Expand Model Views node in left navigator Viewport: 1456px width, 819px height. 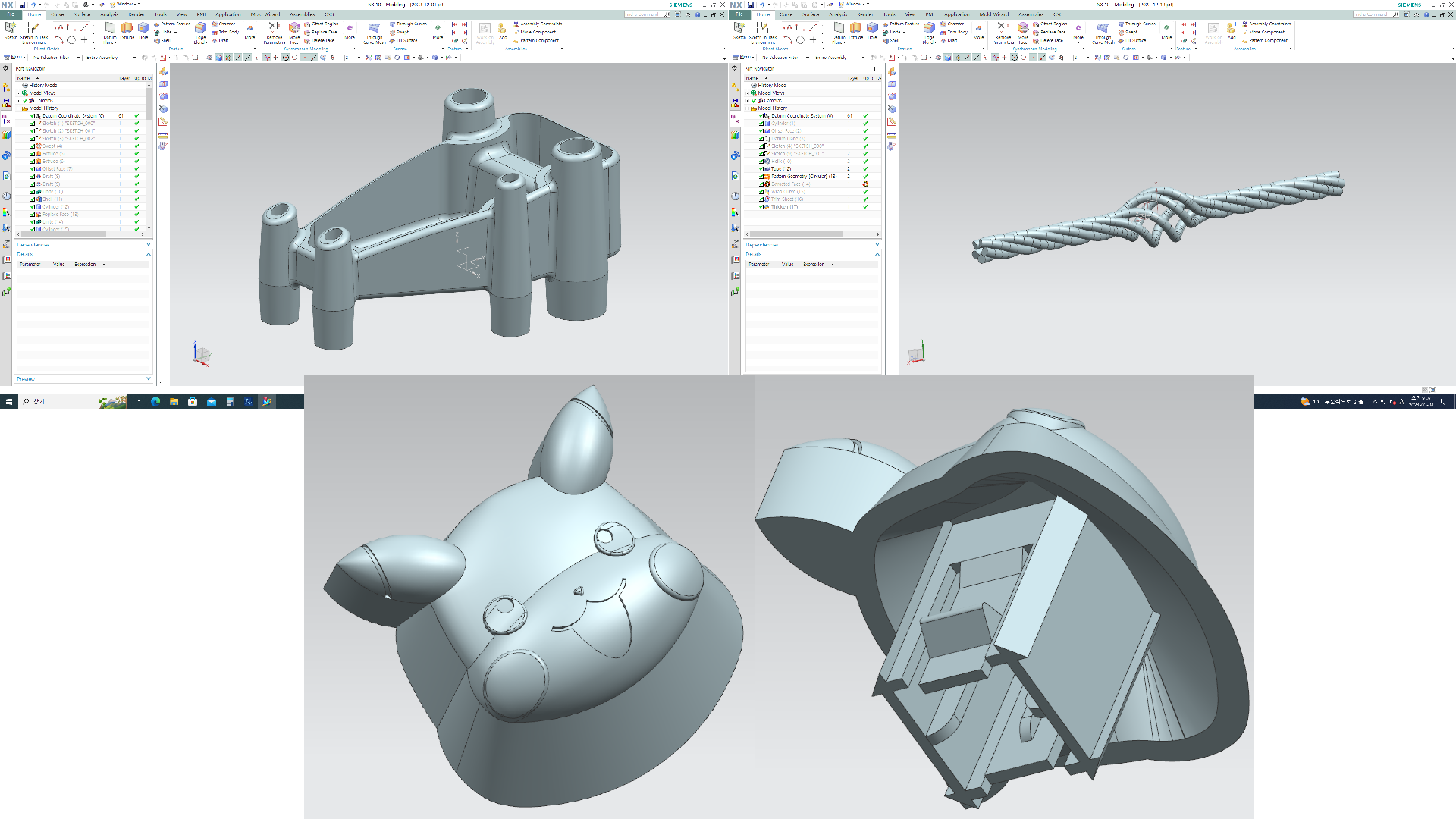(x=19, y=93)
